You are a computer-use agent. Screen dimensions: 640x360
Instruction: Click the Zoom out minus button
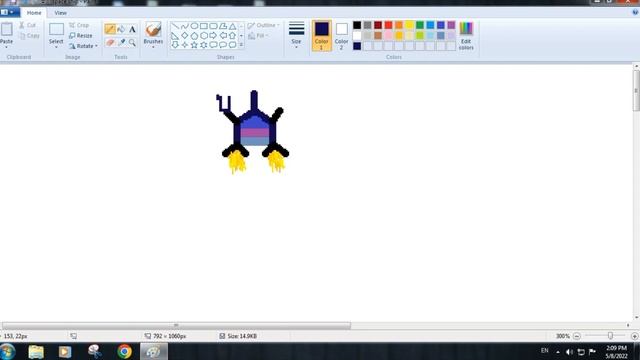577,336
